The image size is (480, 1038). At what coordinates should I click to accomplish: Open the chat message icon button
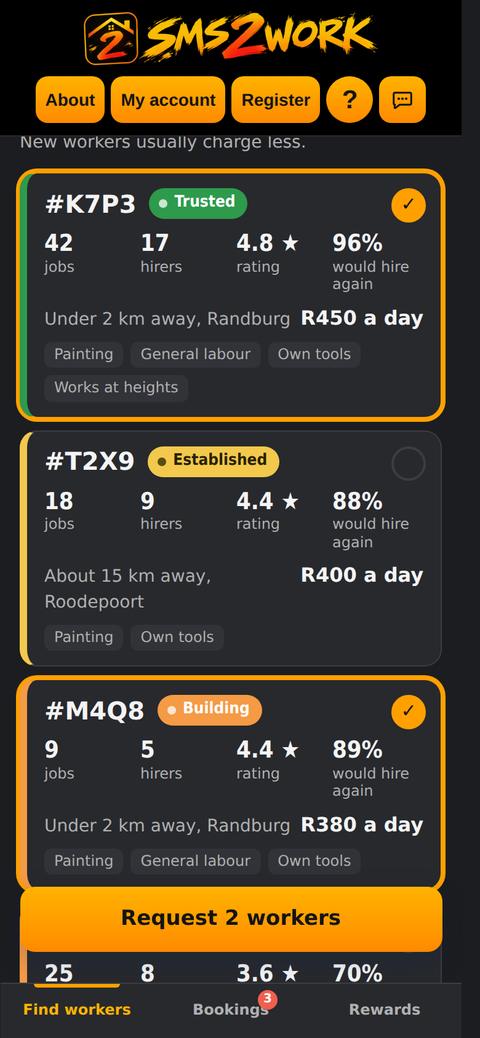coord(402,100)
